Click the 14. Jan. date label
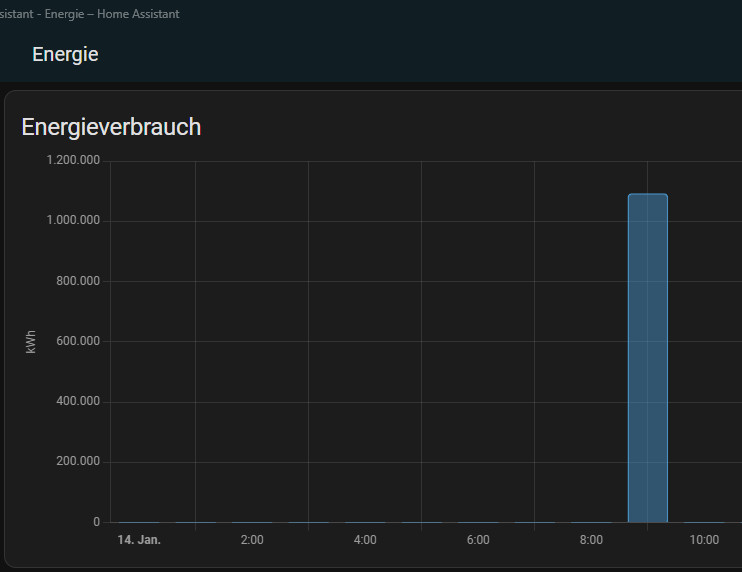 tap(139, 540)
